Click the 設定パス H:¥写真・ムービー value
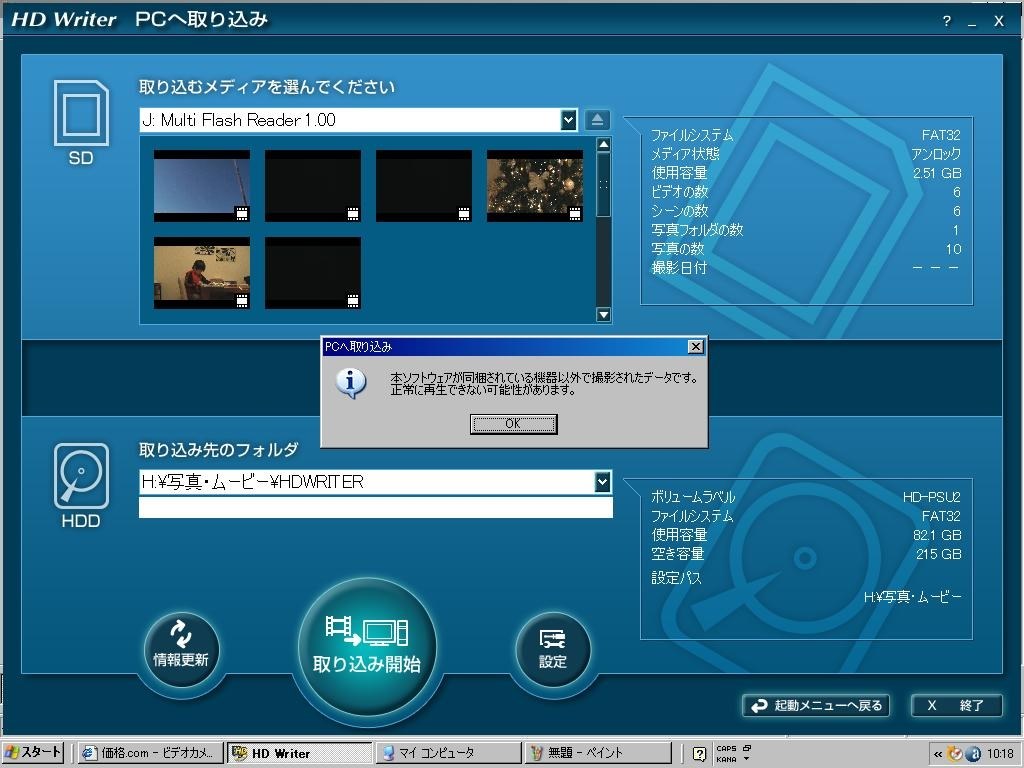 (x=912, y=597)
